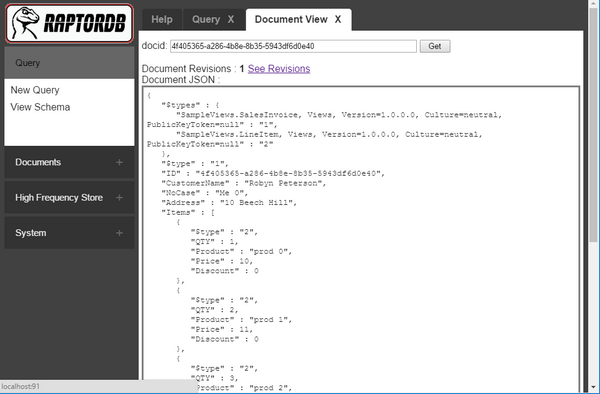Open the See Revisions link
Screen dimensions: 600x394
279,69
